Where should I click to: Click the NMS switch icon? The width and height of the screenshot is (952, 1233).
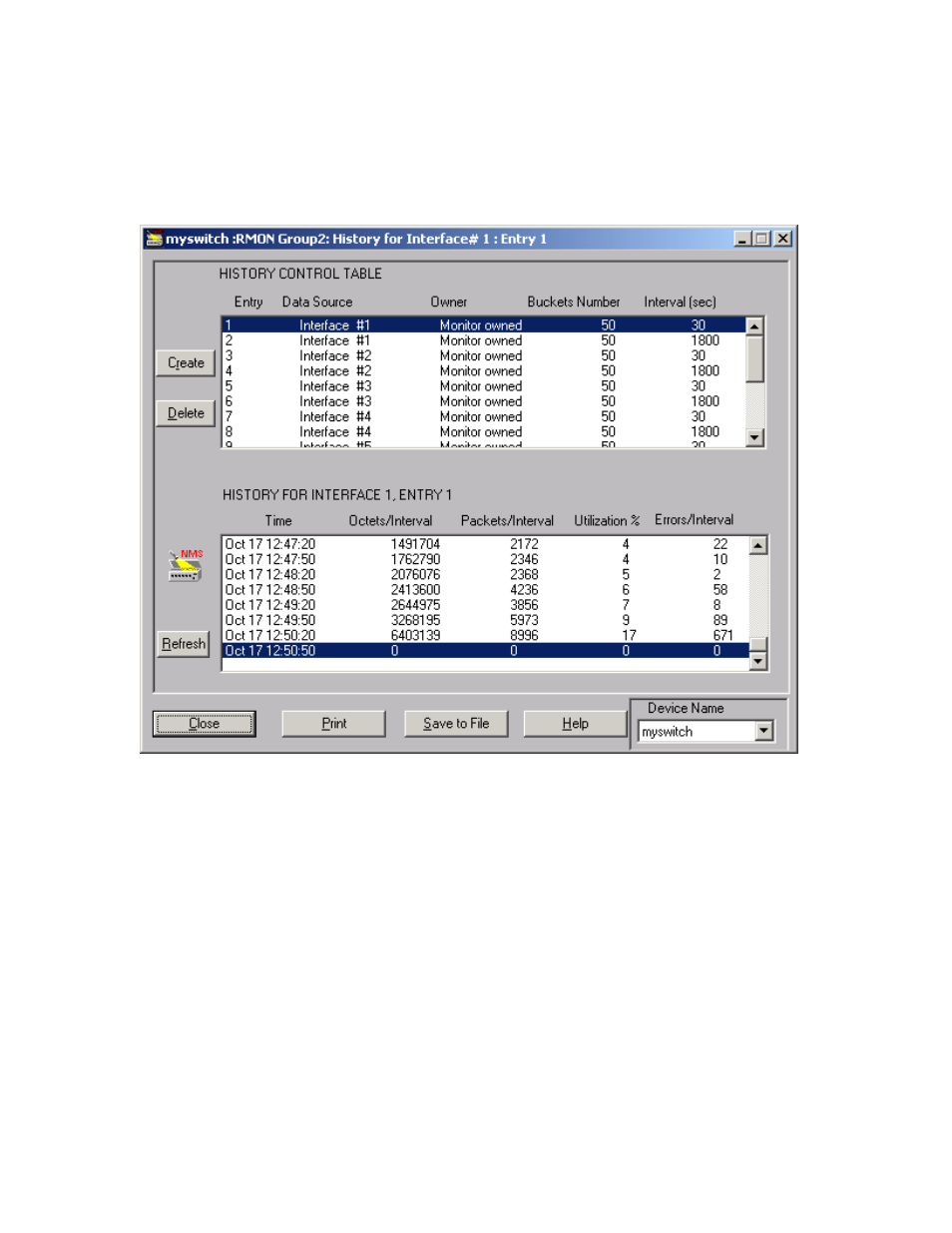click(x=186, y=566)
